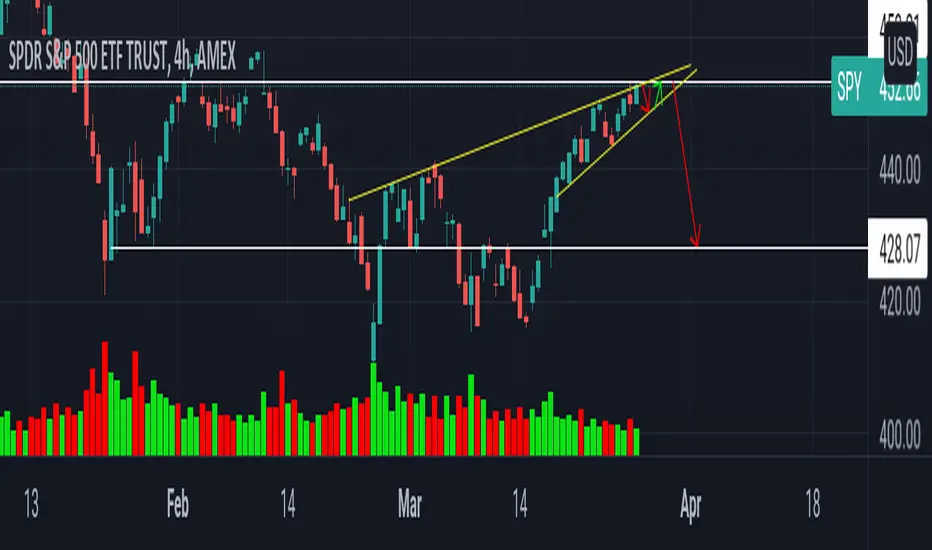Click the Feb date axis label
This screenshot has height=550, width=932.
click(178, 504)
